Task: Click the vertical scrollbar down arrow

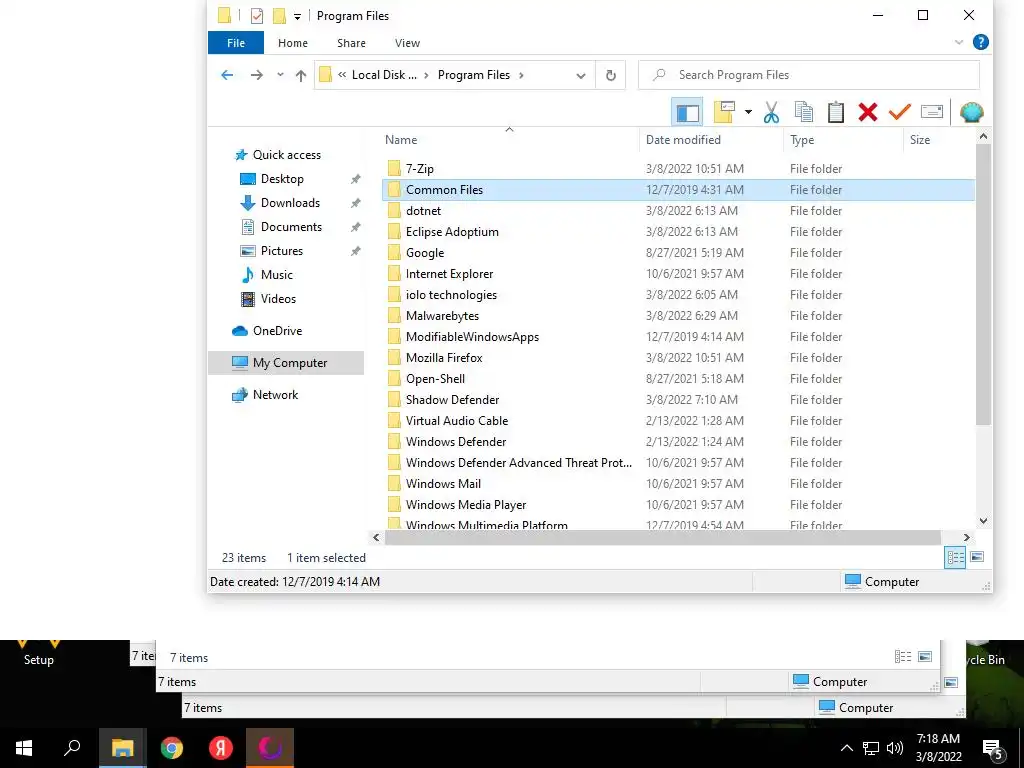Action: pyautogui.click(x=984, y=521)
